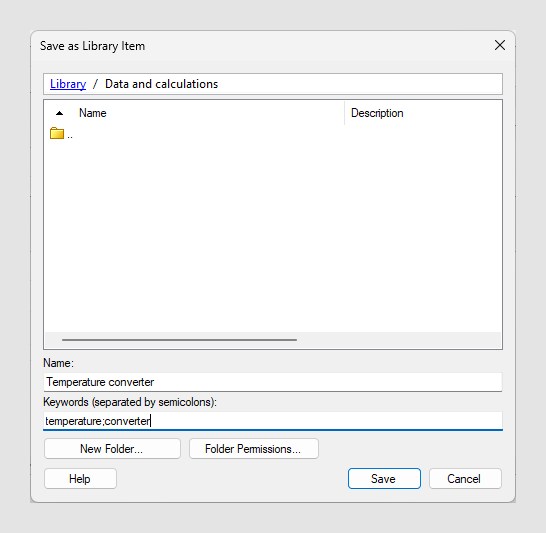Click the ascending sort arrow in header
This screenshot has width=546, height=533.
point(60,113)
